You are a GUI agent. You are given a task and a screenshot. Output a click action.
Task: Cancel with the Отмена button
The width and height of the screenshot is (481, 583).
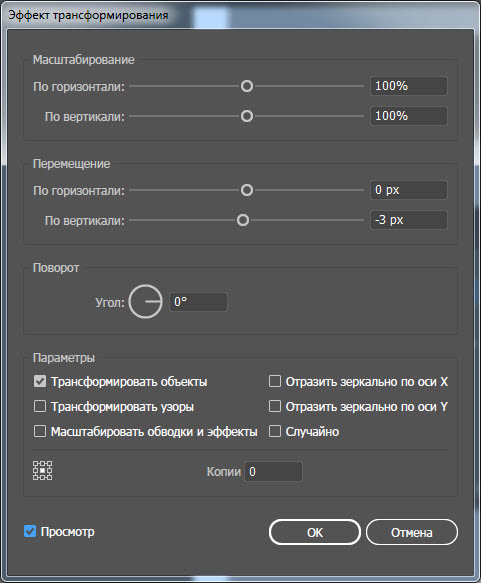coord(412,532)
